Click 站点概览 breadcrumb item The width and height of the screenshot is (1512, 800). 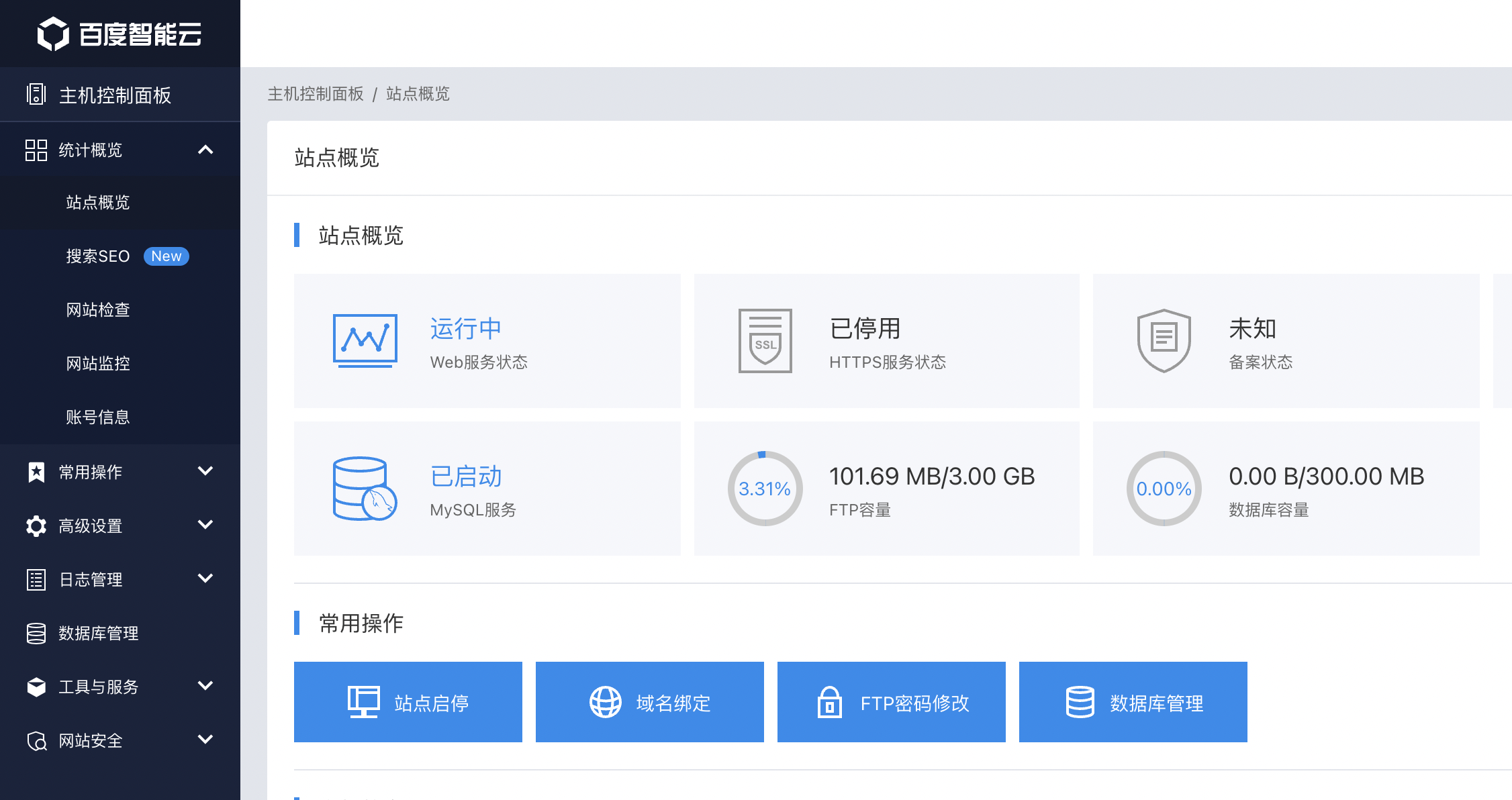[x=418, y=94]
